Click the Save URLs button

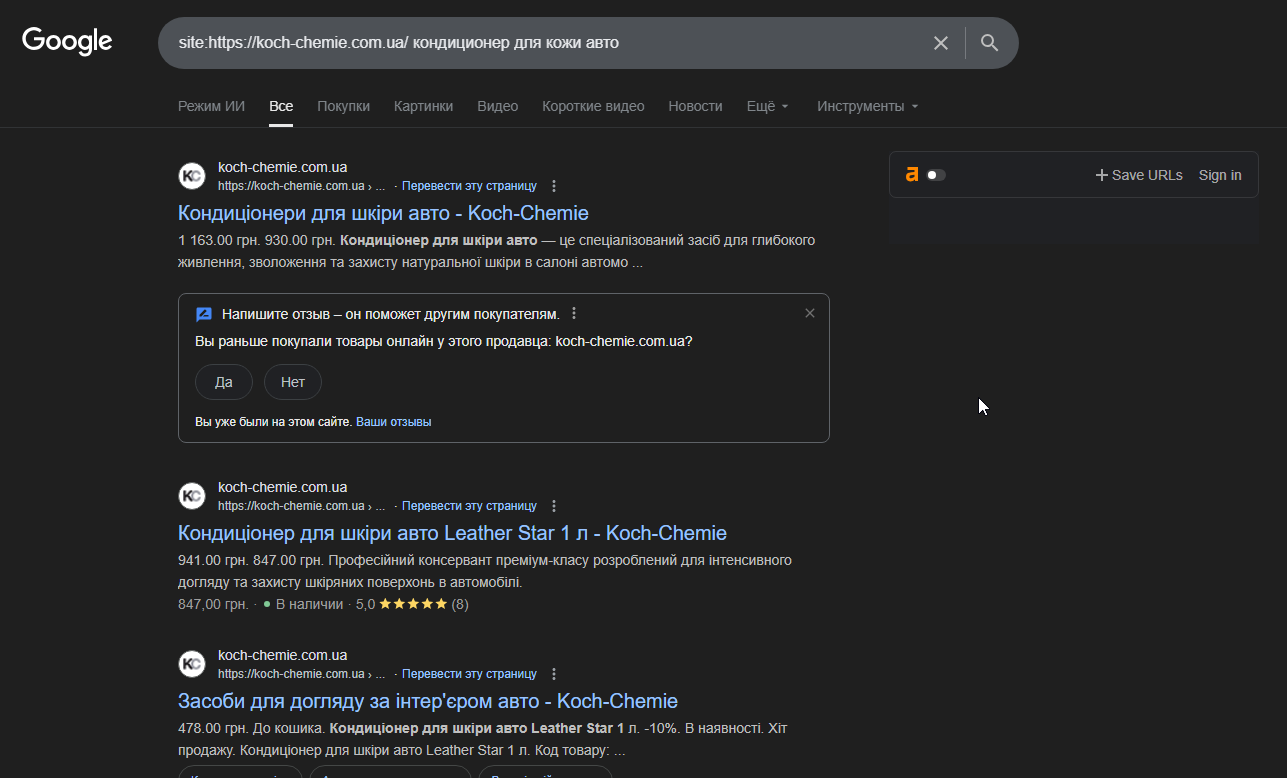pyautogui.click(x=1138, y=175)
